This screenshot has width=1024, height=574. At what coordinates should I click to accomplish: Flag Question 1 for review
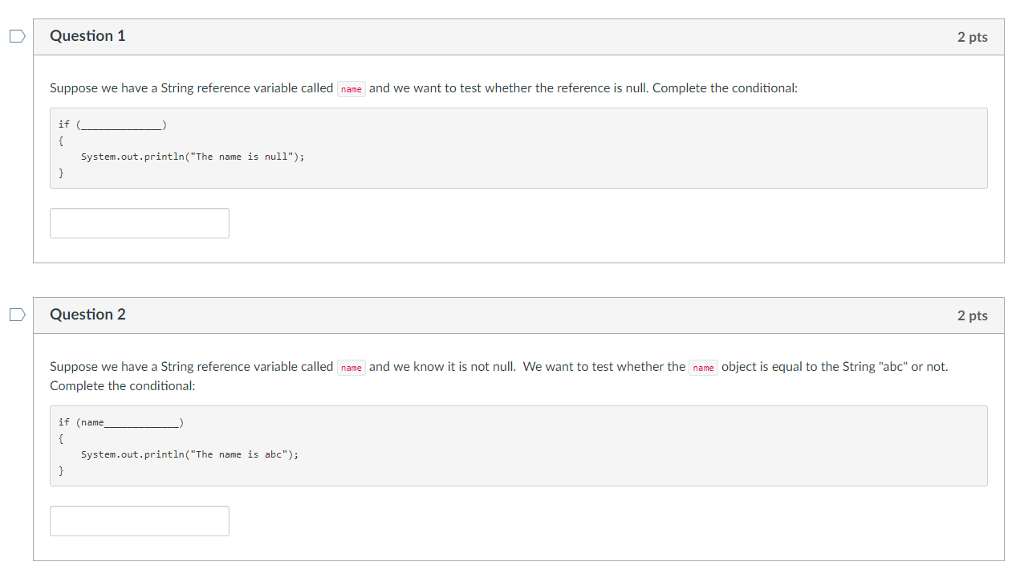click(x=16, y=37)
